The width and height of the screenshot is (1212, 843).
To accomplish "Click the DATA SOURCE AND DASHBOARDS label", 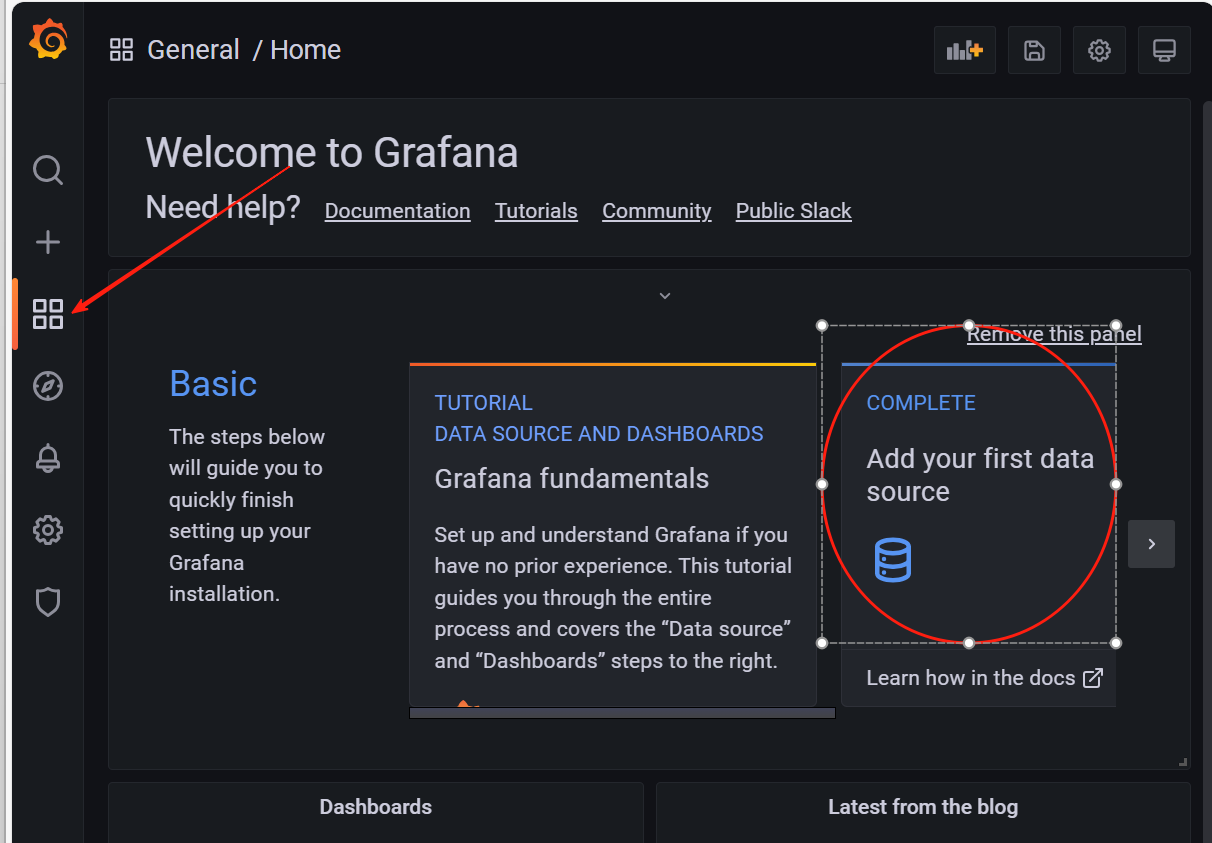I will 599,434.
